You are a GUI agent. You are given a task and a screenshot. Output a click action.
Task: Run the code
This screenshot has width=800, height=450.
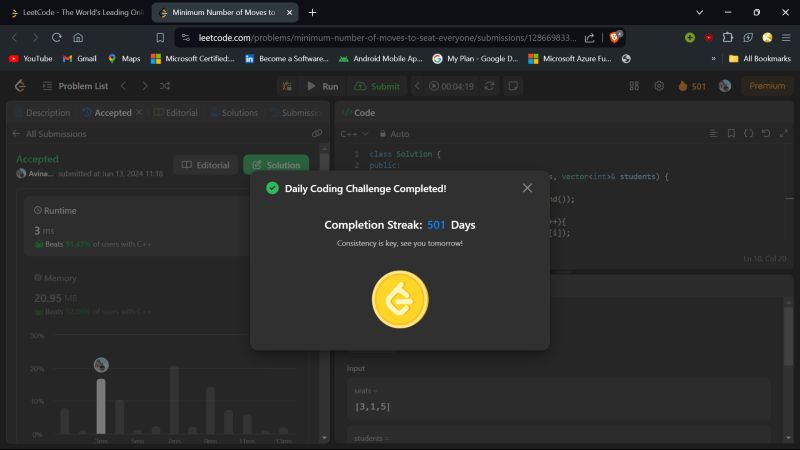[322, 86]
